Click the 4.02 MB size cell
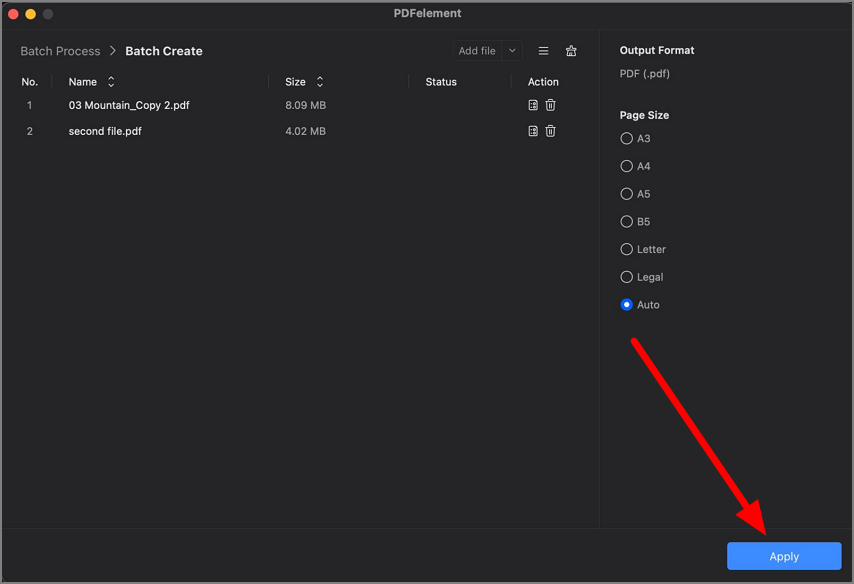 pos(306,131)
